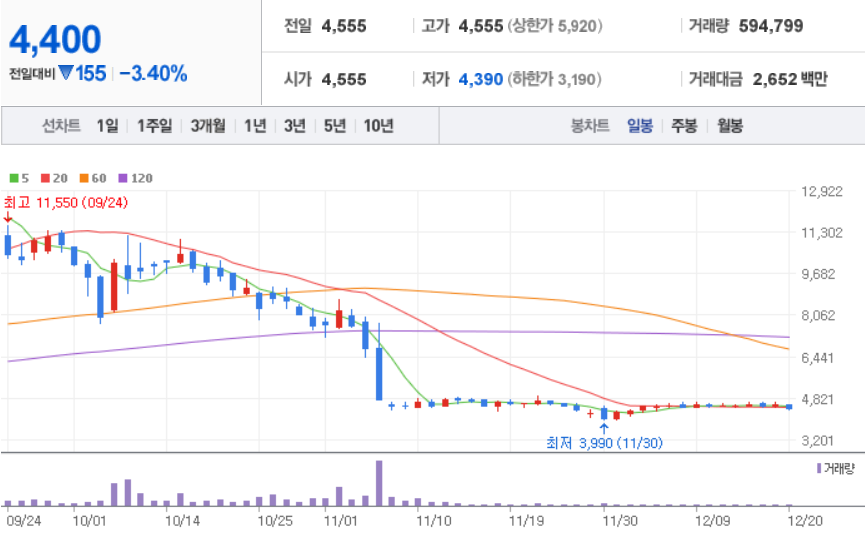This screenshot has width=865, height=543.
Task: Click the 3,201 price axis label
Action: coord(818,441)
